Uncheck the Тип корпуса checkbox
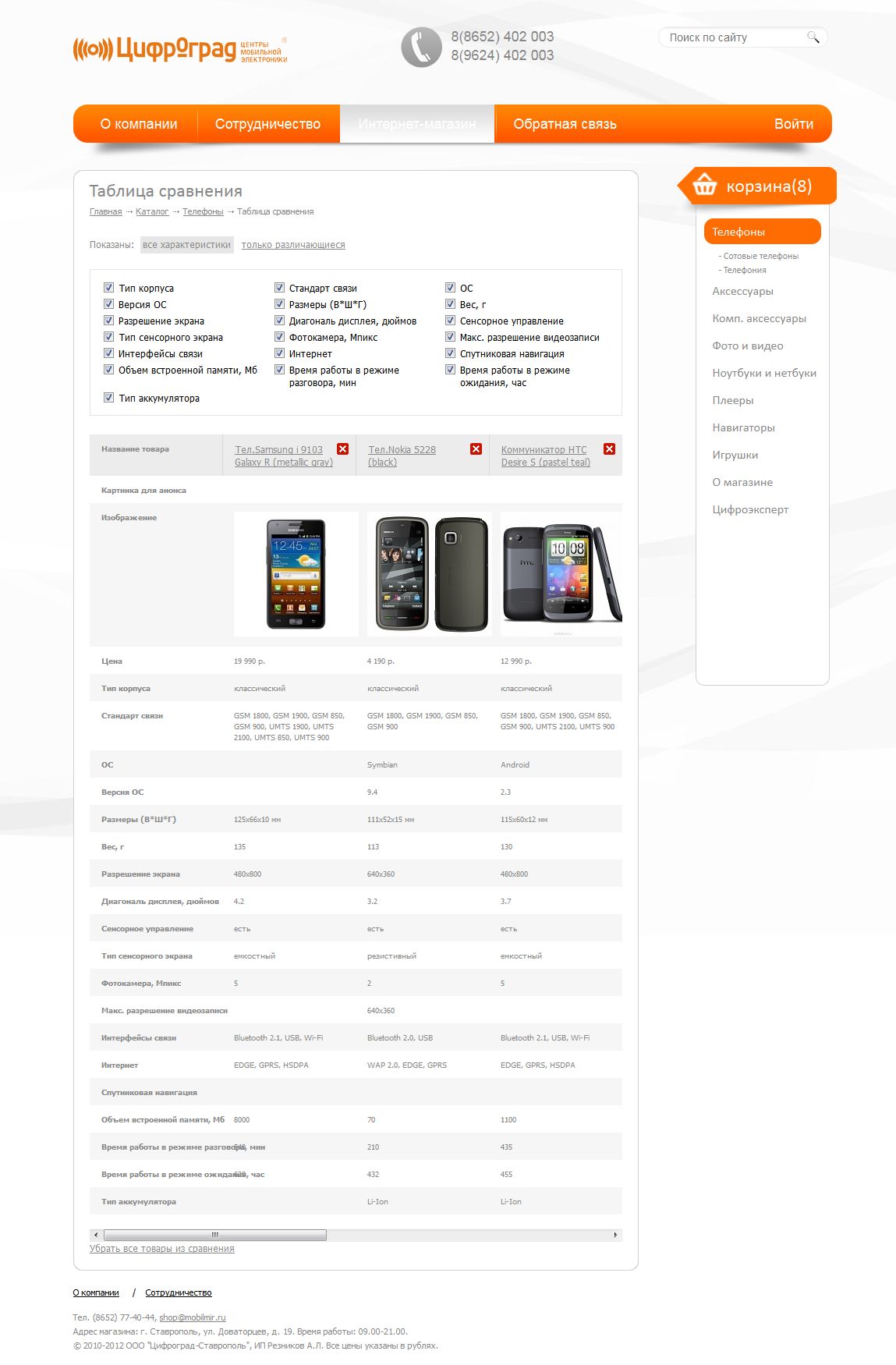 point(108,288)
